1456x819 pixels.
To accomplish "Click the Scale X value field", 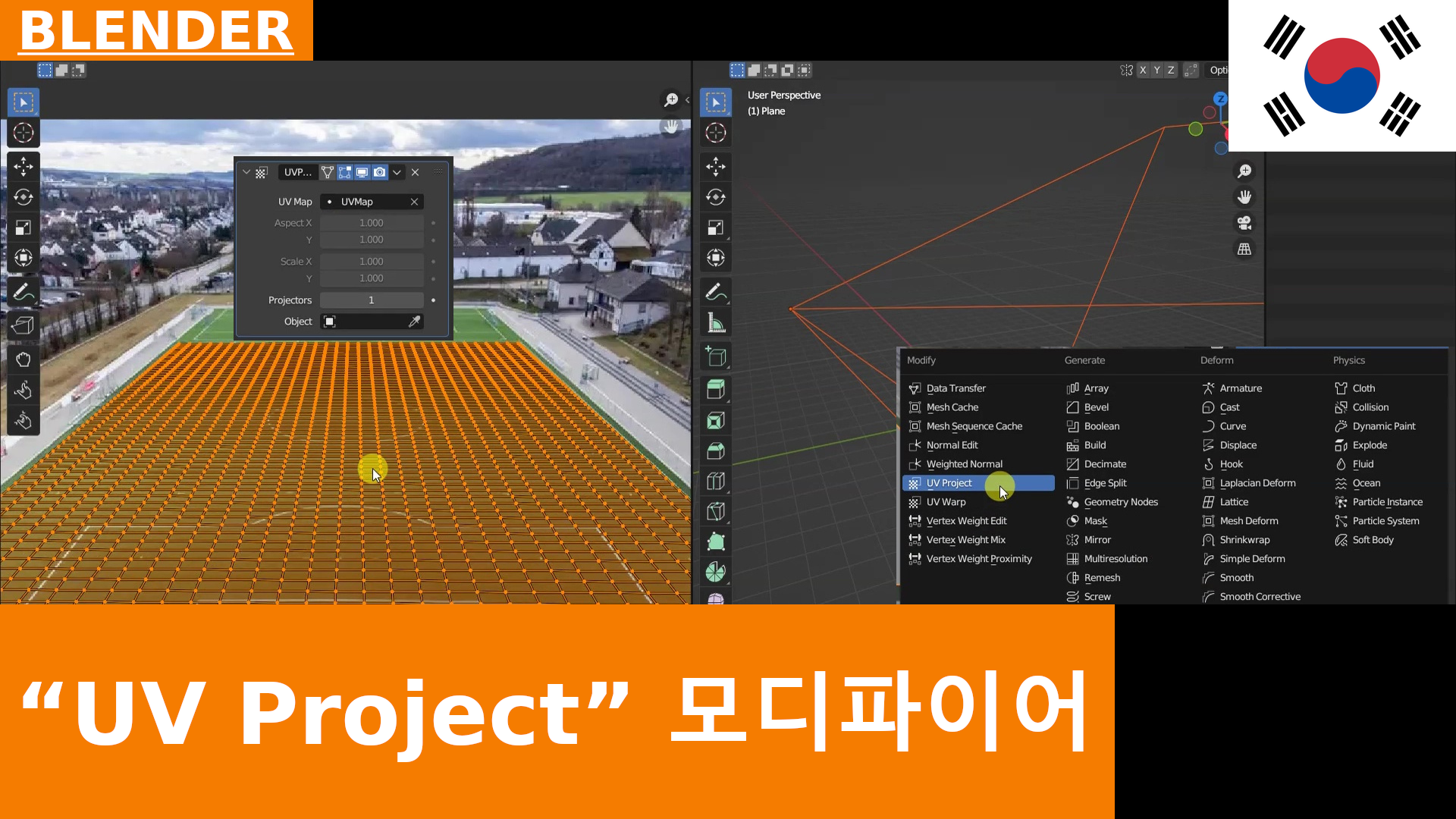I will click(x=372, y=262).
